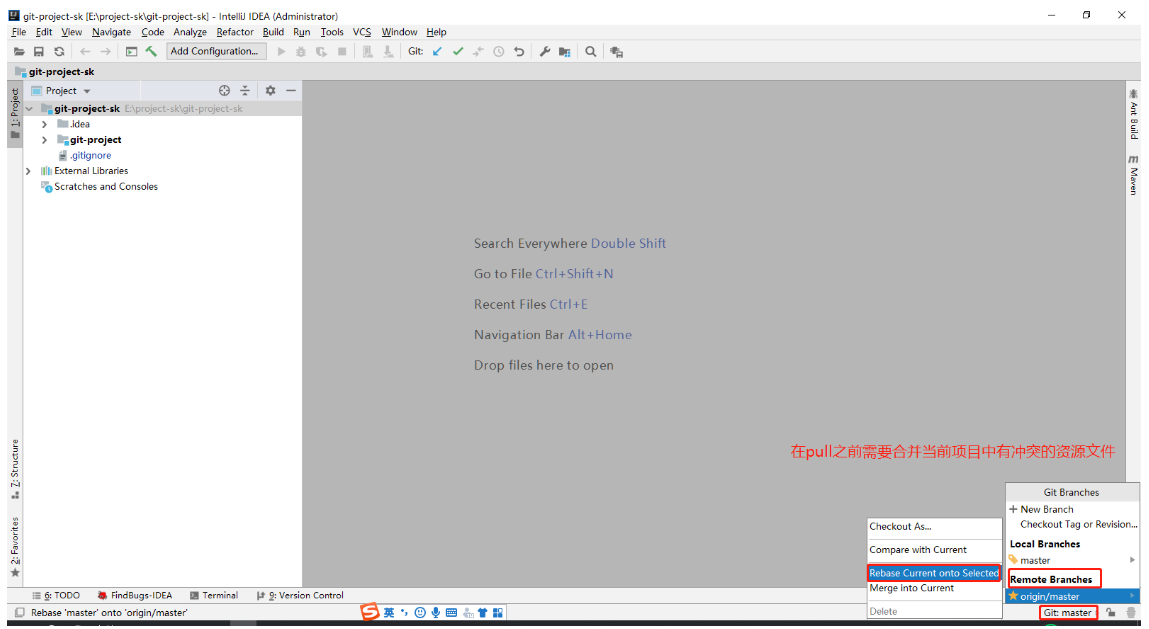Click the Compare with Current branch icon
The height and width of the screenshot is (629, 1149).
[478, 51]
